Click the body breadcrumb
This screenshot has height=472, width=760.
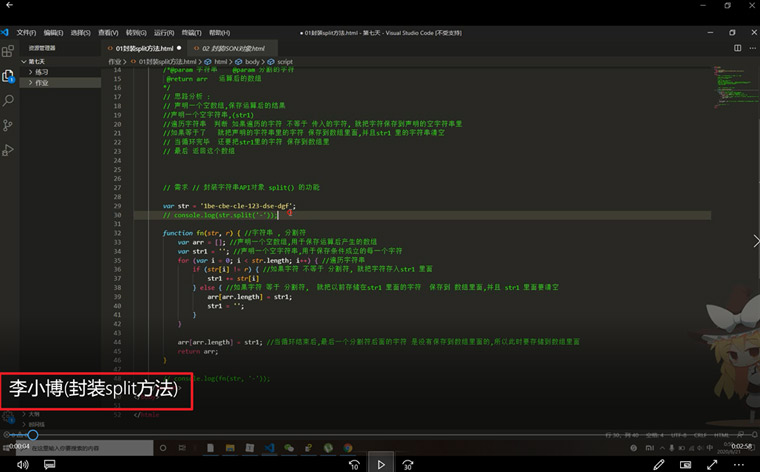point(252,62)
